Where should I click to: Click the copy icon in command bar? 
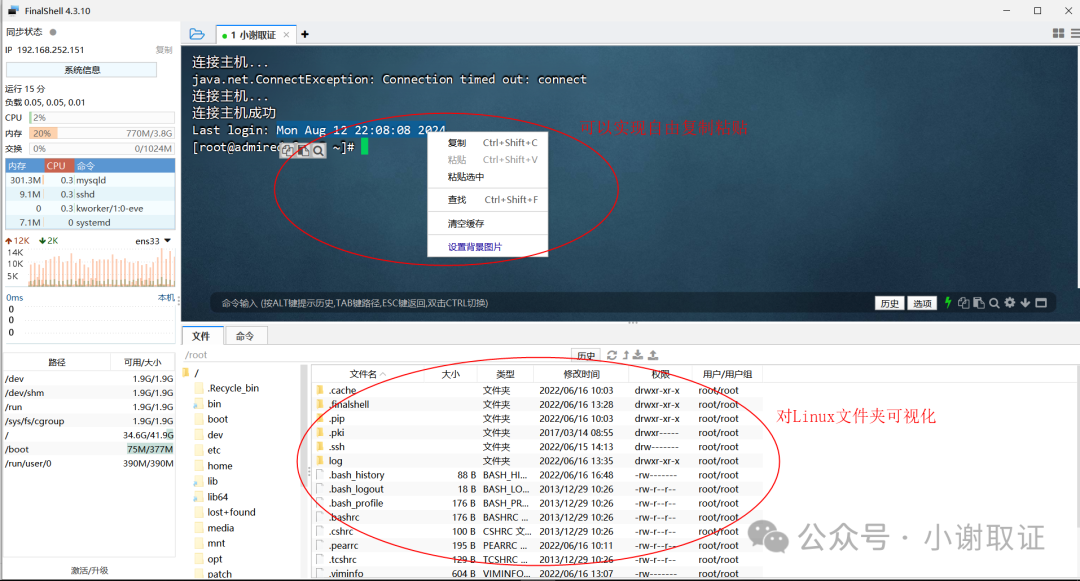[964, 303]
